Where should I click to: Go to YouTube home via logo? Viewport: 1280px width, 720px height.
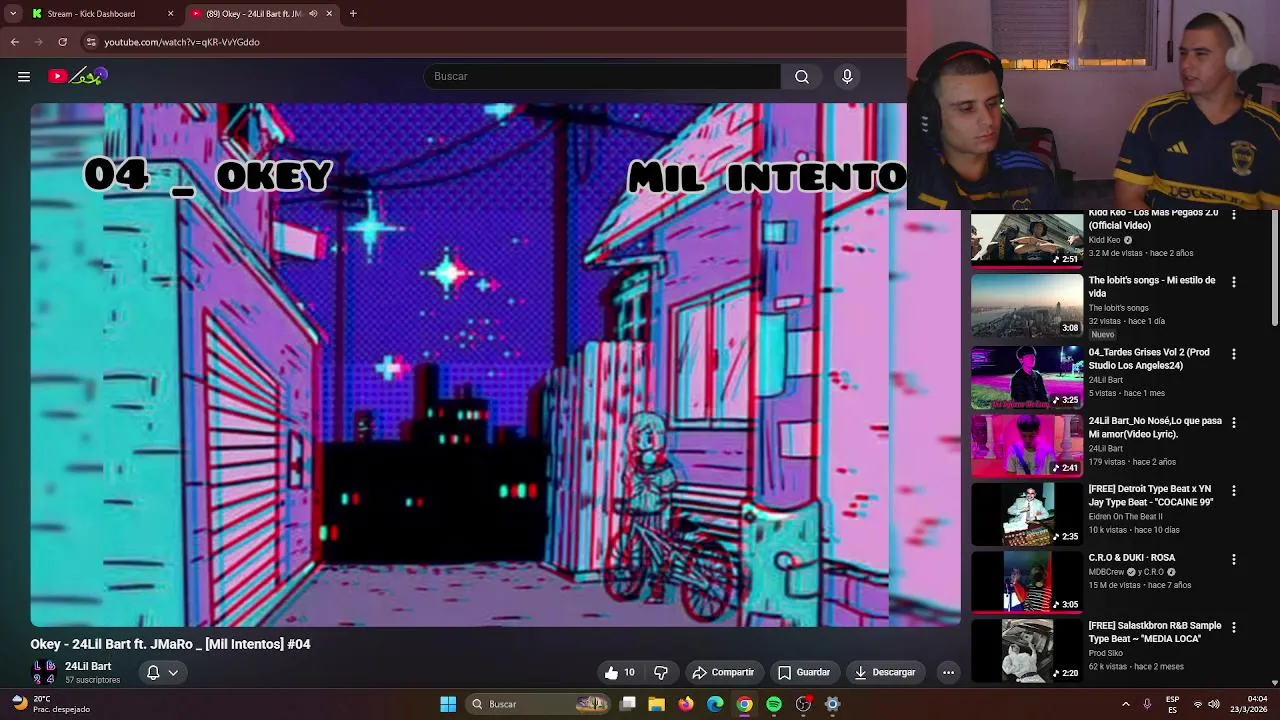point(77,76)
